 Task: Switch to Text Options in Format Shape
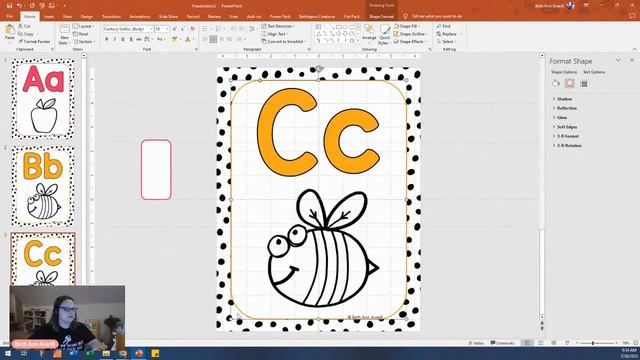coord(594,72)
